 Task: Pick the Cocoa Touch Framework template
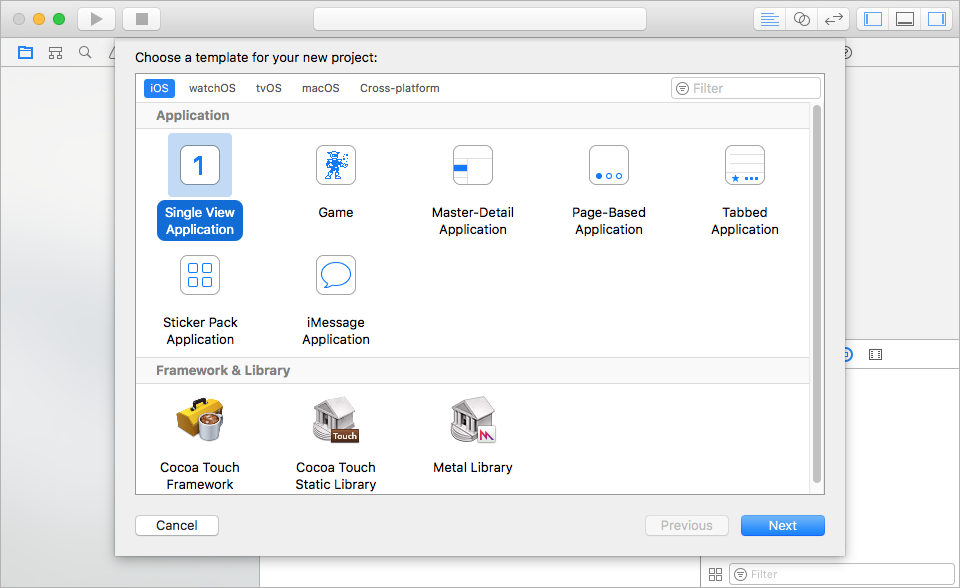pos(200,443)
